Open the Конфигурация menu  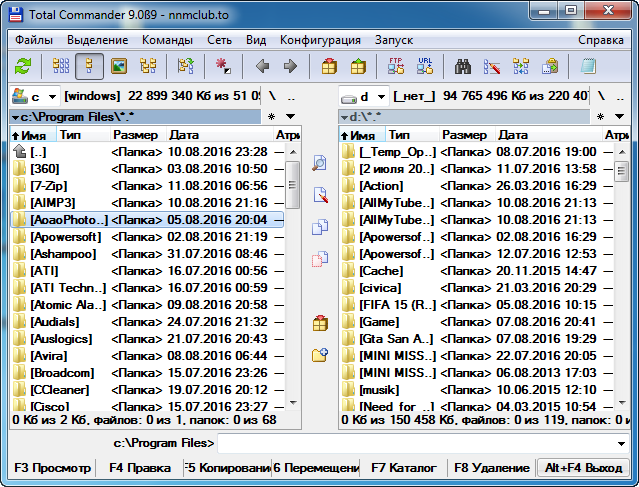[x=320, y=40]
